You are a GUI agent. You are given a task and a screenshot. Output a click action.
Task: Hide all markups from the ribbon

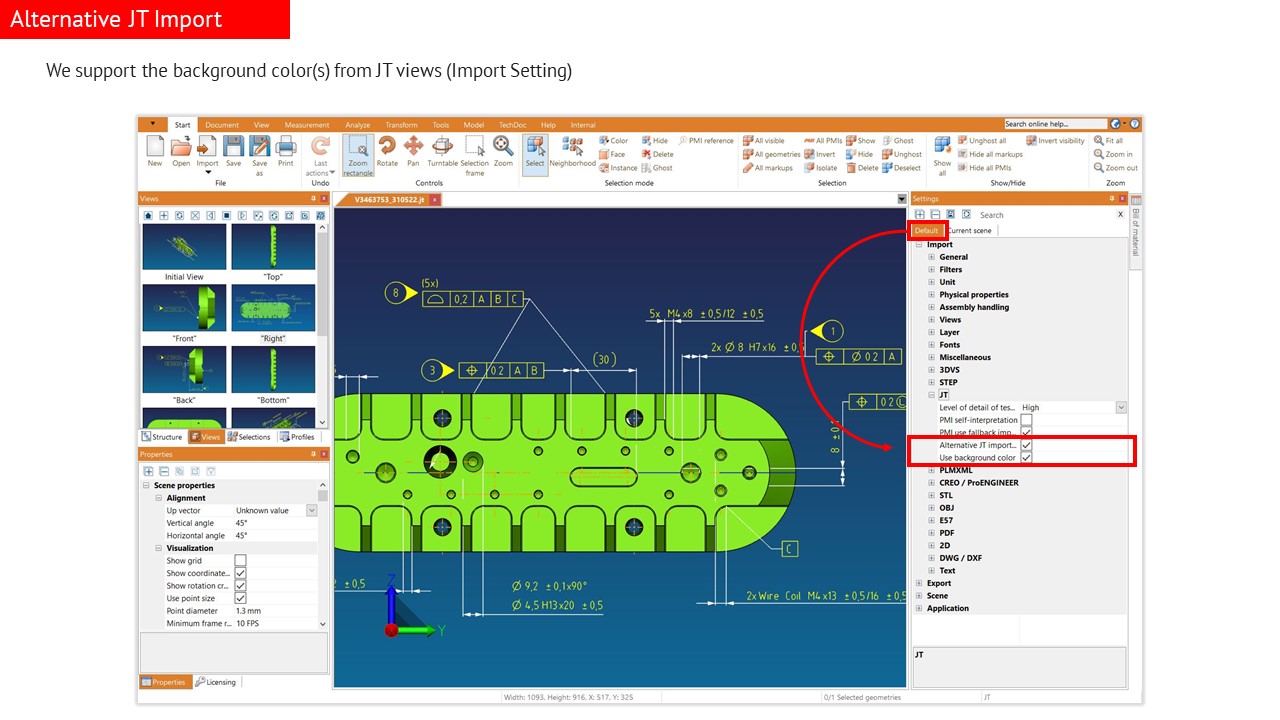point(990,154)
